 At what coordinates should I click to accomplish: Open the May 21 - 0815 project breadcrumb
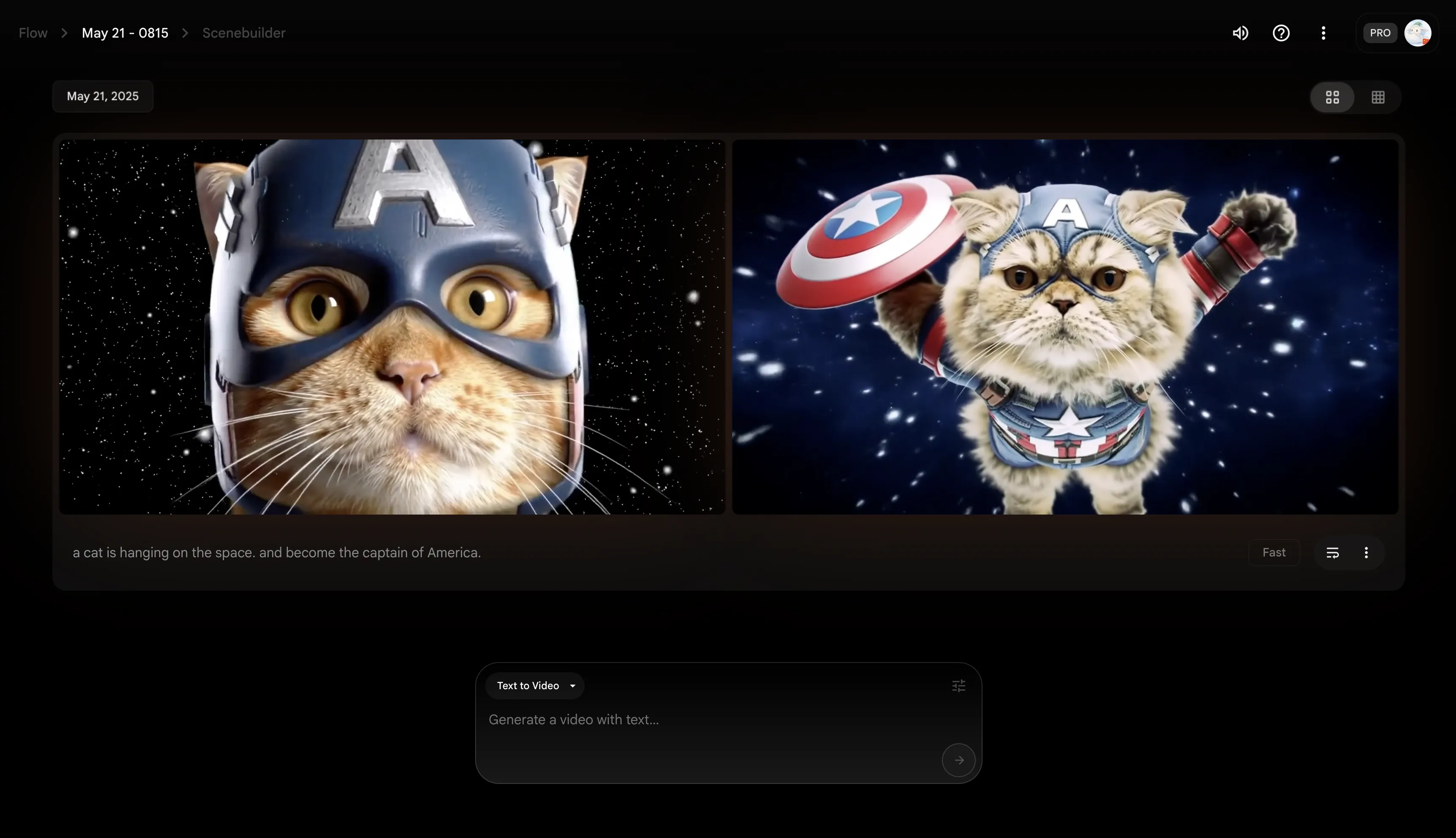click(125, 33)
